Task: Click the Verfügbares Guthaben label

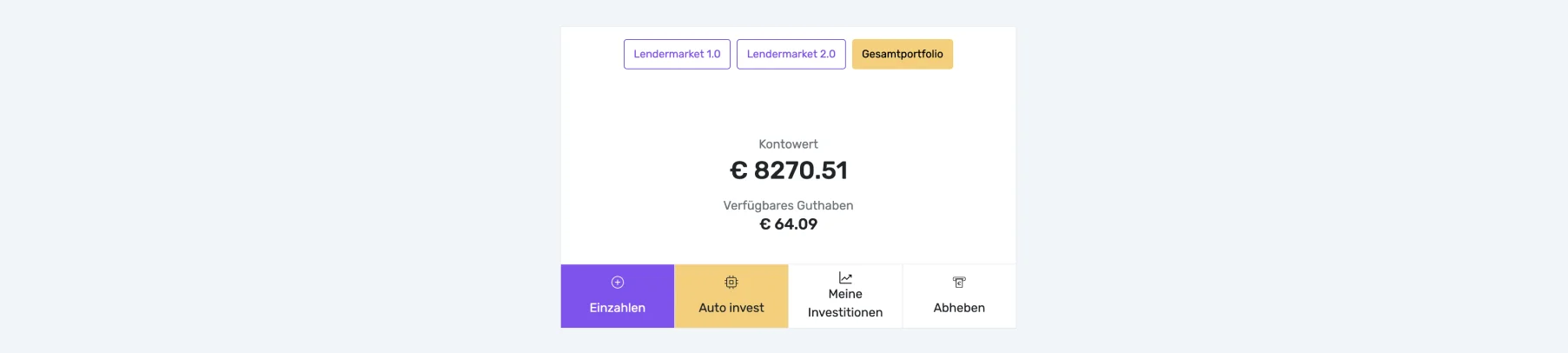Action: [788, 206]
